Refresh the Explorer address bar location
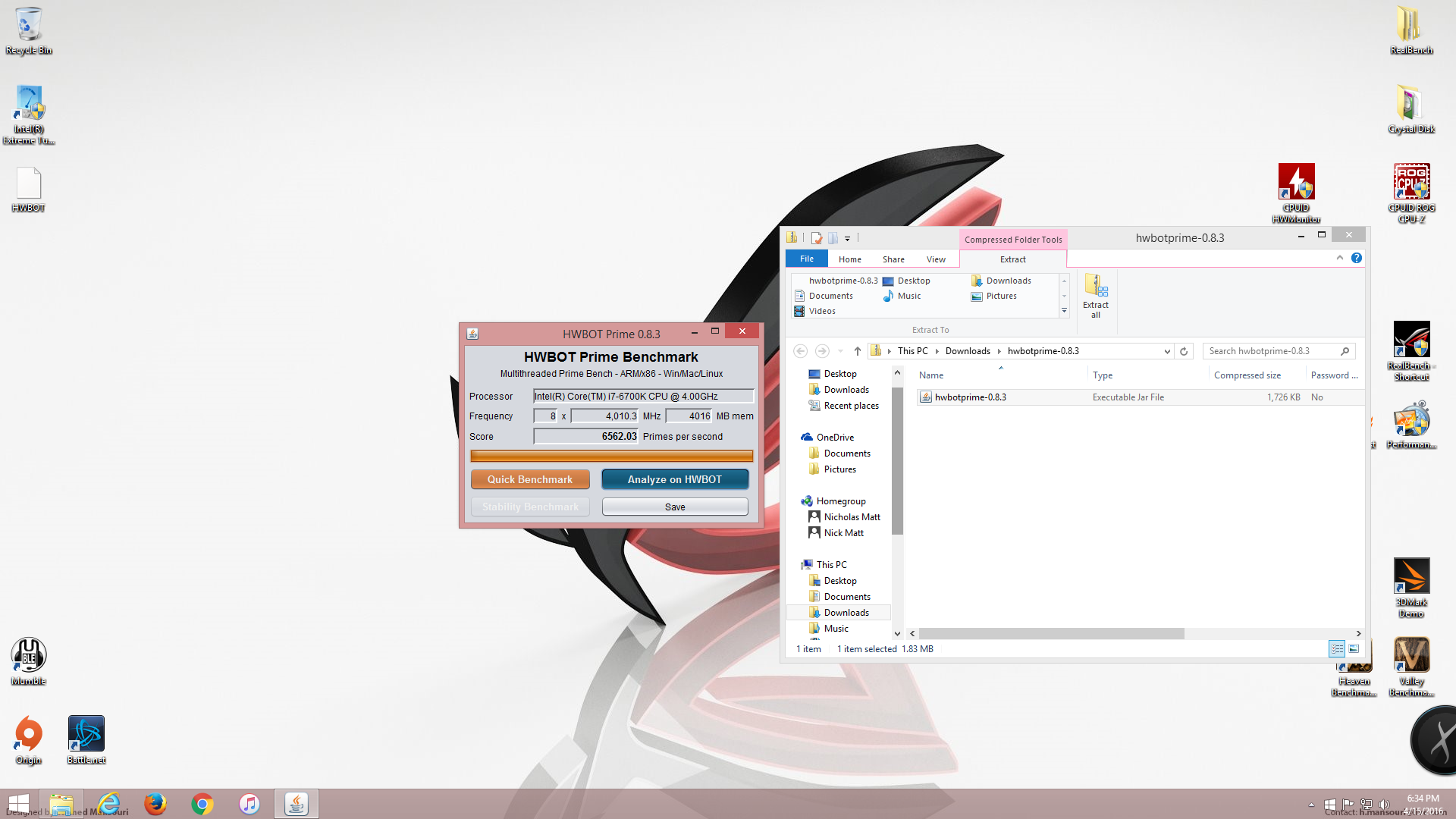Image resolution: width=1456 pixels, height=819 pixels. [1184, 351]
